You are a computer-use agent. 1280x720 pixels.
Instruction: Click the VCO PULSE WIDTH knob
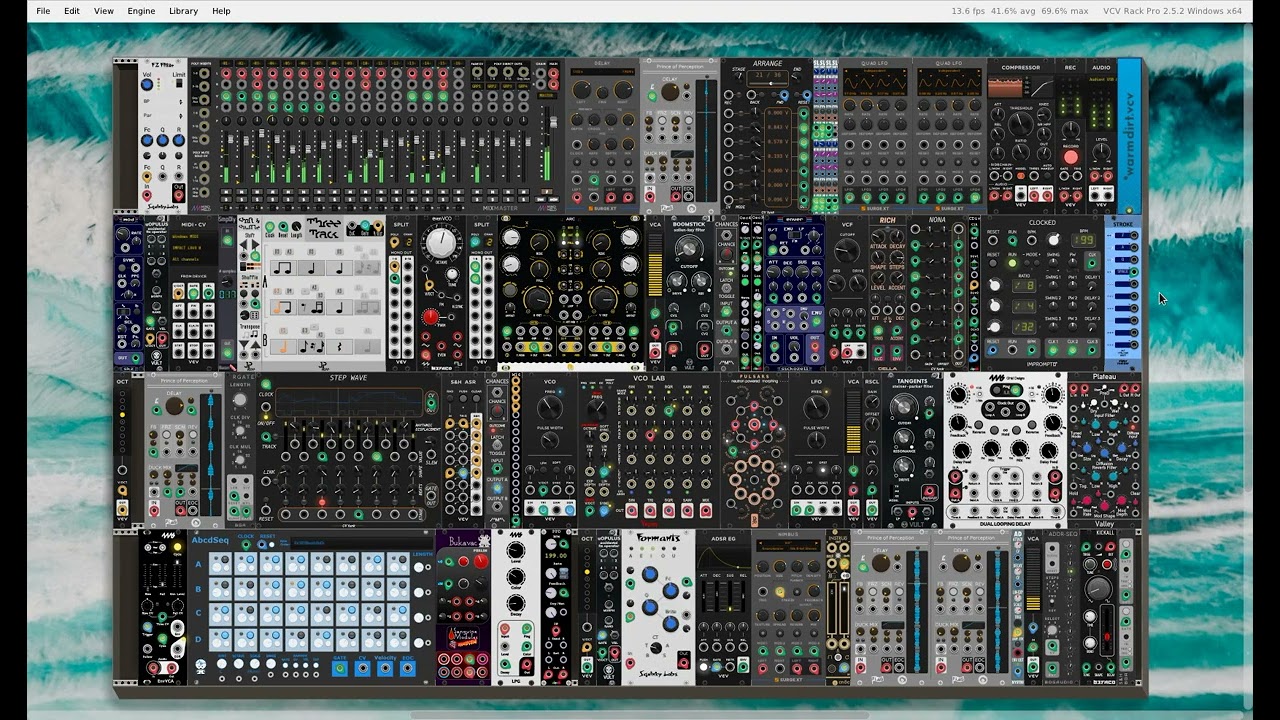(x=550, y=440)
